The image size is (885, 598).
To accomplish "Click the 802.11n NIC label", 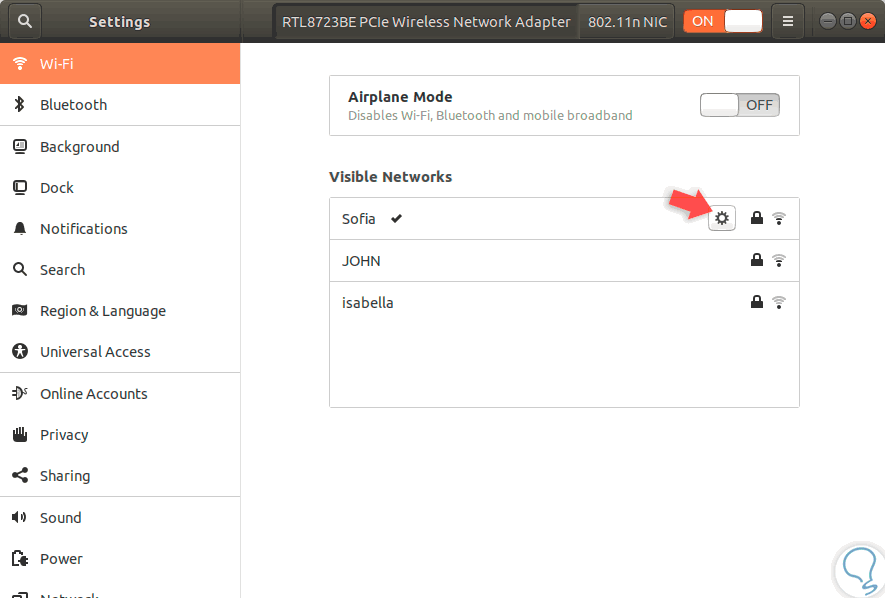I will (x=628, y=22).
